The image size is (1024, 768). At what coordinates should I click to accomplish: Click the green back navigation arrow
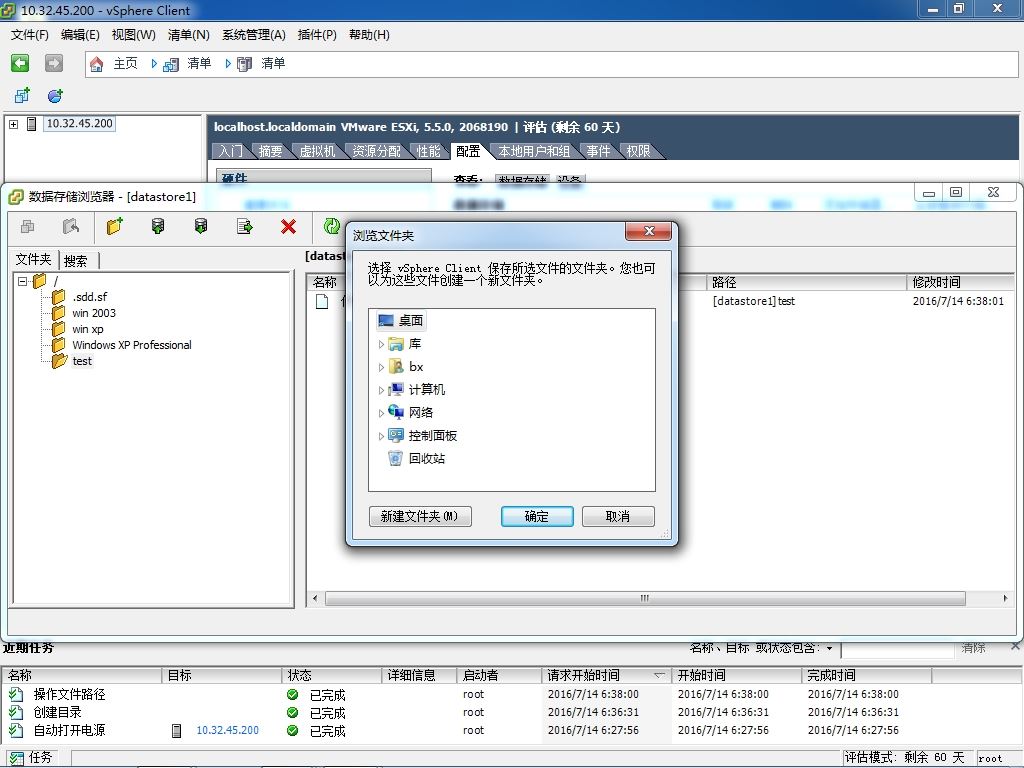click(20, 63)
